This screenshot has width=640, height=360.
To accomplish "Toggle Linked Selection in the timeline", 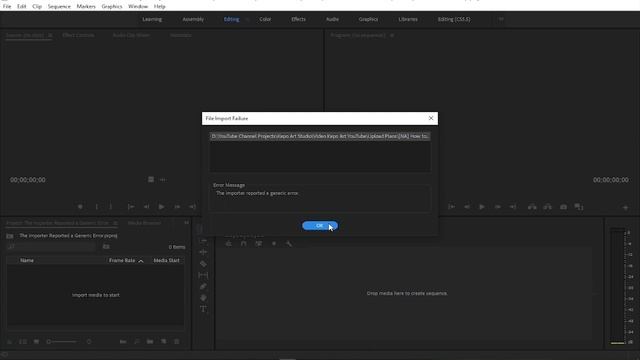I will tap(259, 244).
